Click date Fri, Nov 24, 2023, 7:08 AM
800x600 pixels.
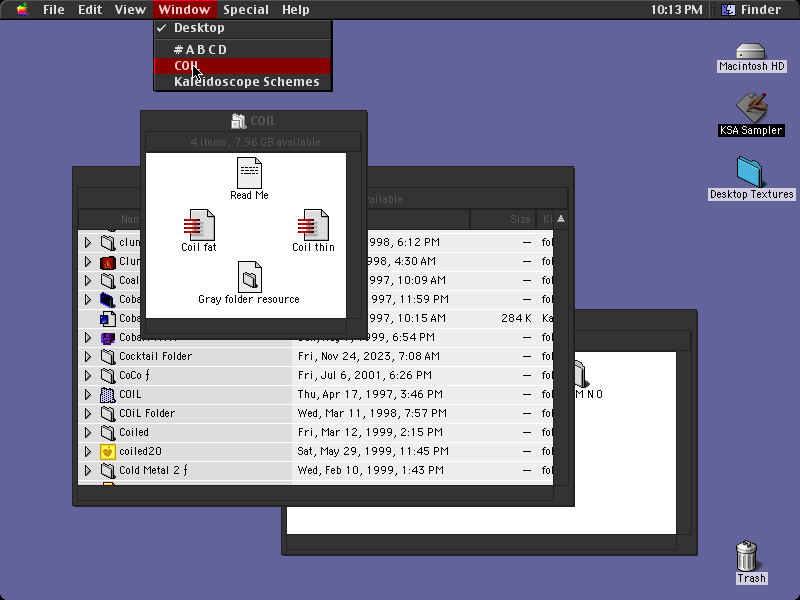pyautogui.click(x=369, y=356)
